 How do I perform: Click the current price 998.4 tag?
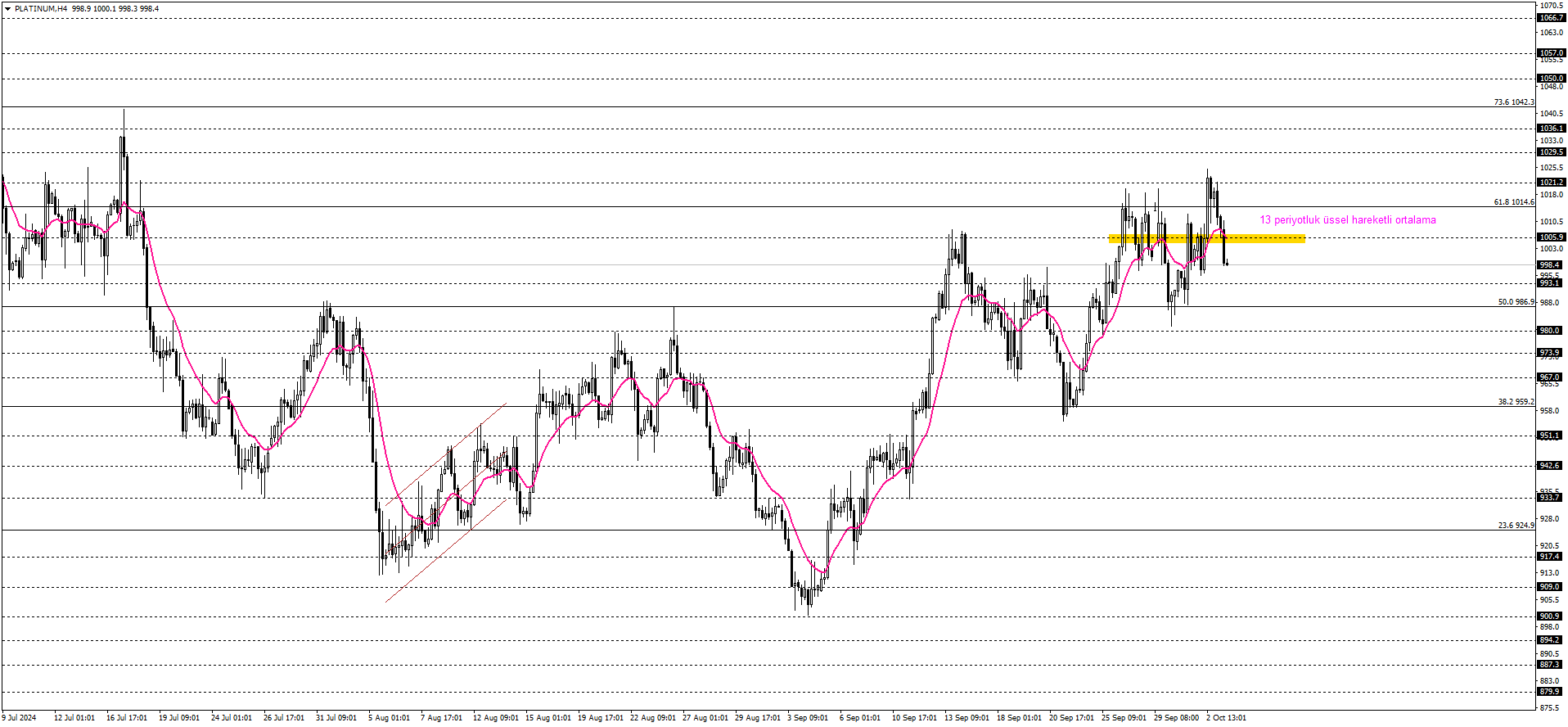1551,265
